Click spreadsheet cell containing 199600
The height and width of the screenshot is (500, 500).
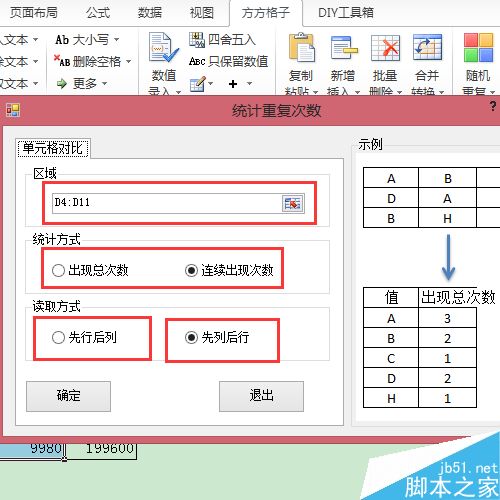pos(101,450)
